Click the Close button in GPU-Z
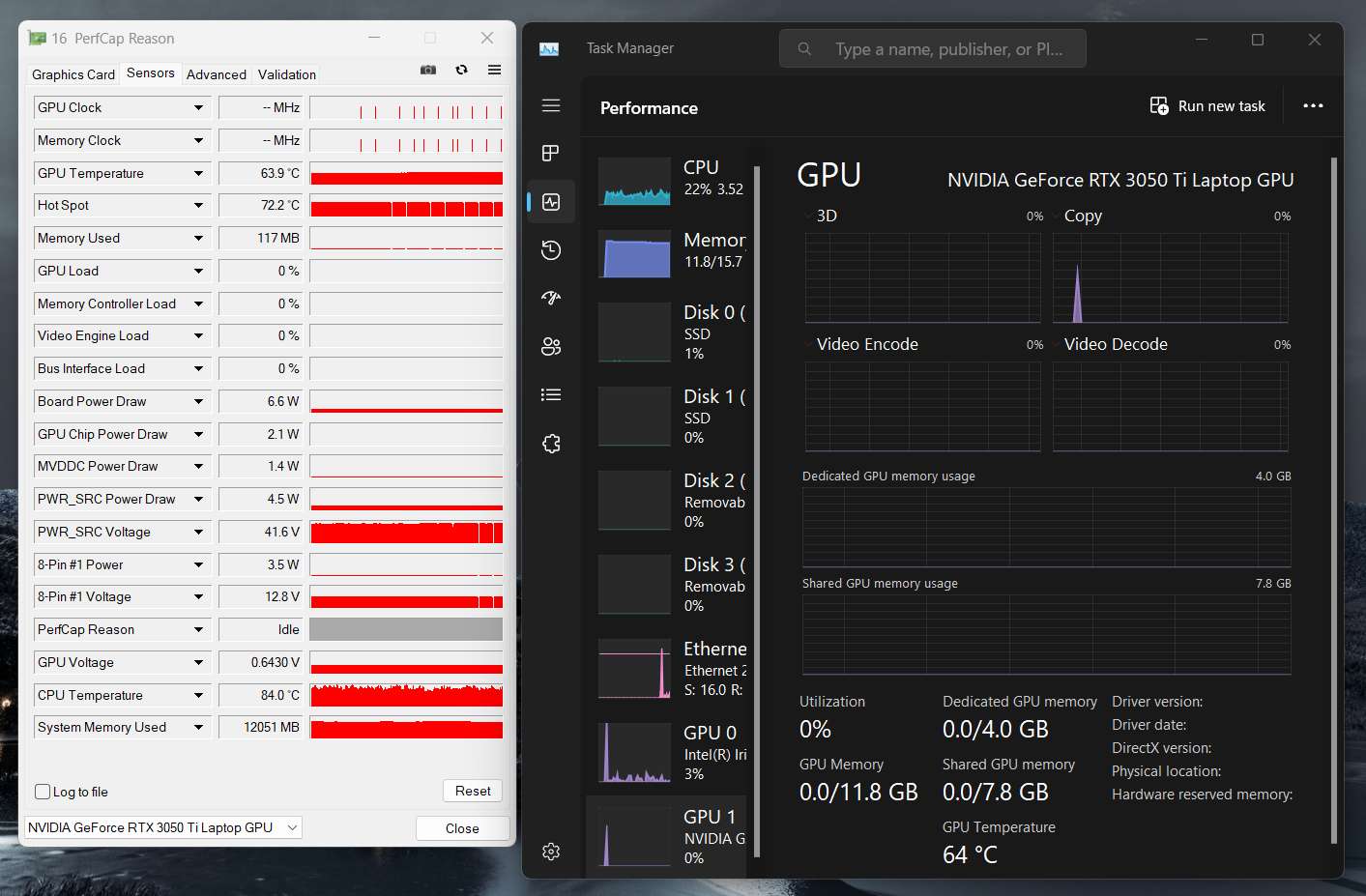This screenshot has height=896, width=1366. pyautogui.click(x=462, y=828)
